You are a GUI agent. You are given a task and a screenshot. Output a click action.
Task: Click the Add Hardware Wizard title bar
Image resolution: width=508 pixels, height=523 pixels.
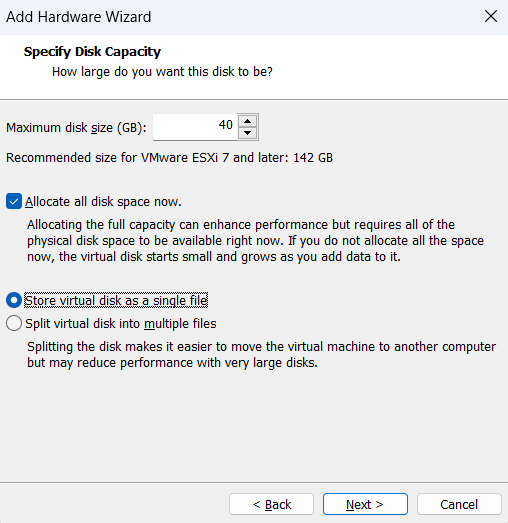(233, 17)
